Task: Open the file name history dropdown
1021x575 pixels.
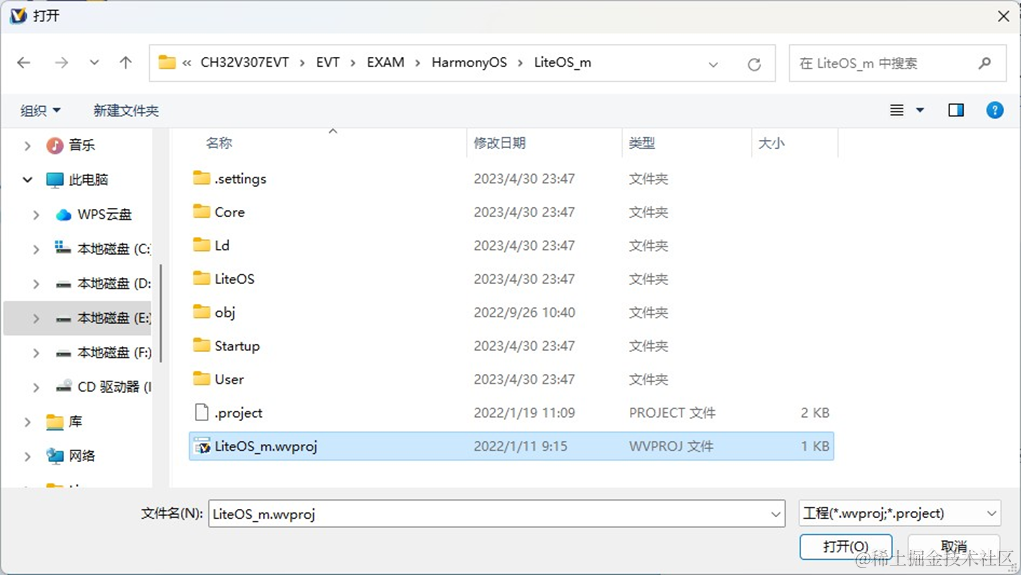Action: click(776, 514)
